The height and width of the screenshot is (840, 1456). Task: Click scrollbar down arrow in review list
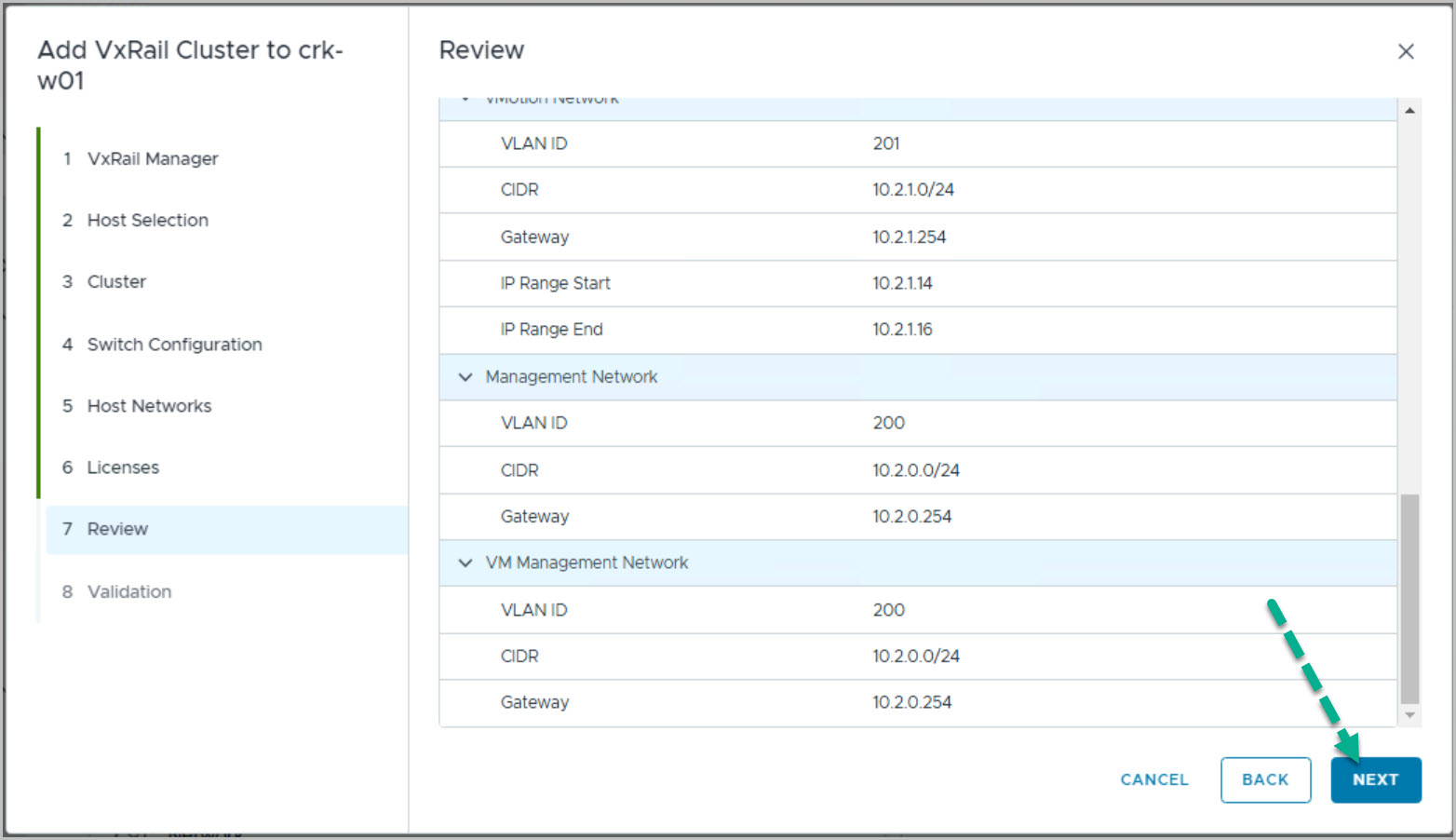[x=1409, y=715]
